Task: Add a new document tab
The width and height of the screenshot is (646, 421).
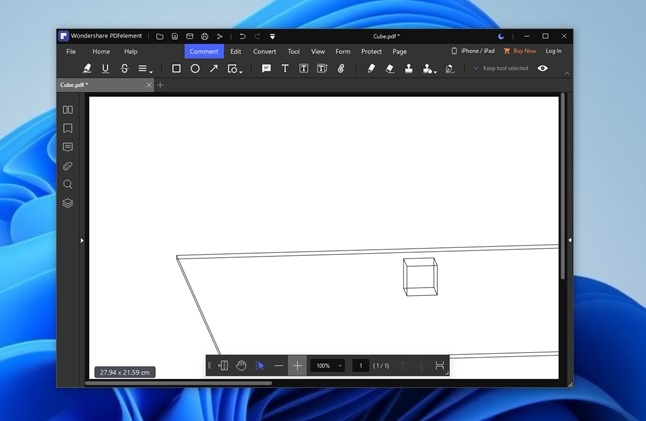Action: pyautogui.click(x=161, y=85)
